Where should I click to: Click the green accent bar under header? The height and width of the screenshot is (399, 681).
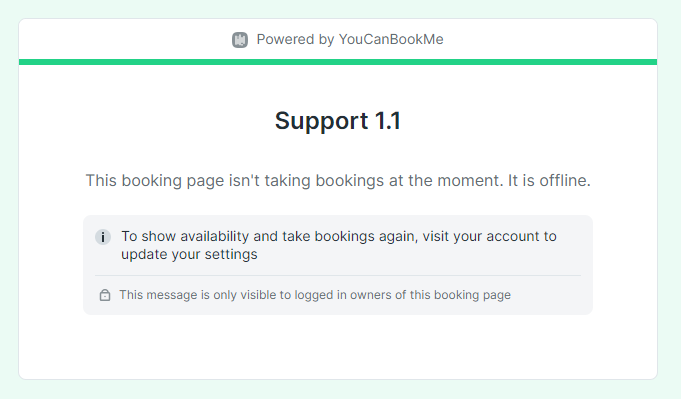tap(338, 62)
